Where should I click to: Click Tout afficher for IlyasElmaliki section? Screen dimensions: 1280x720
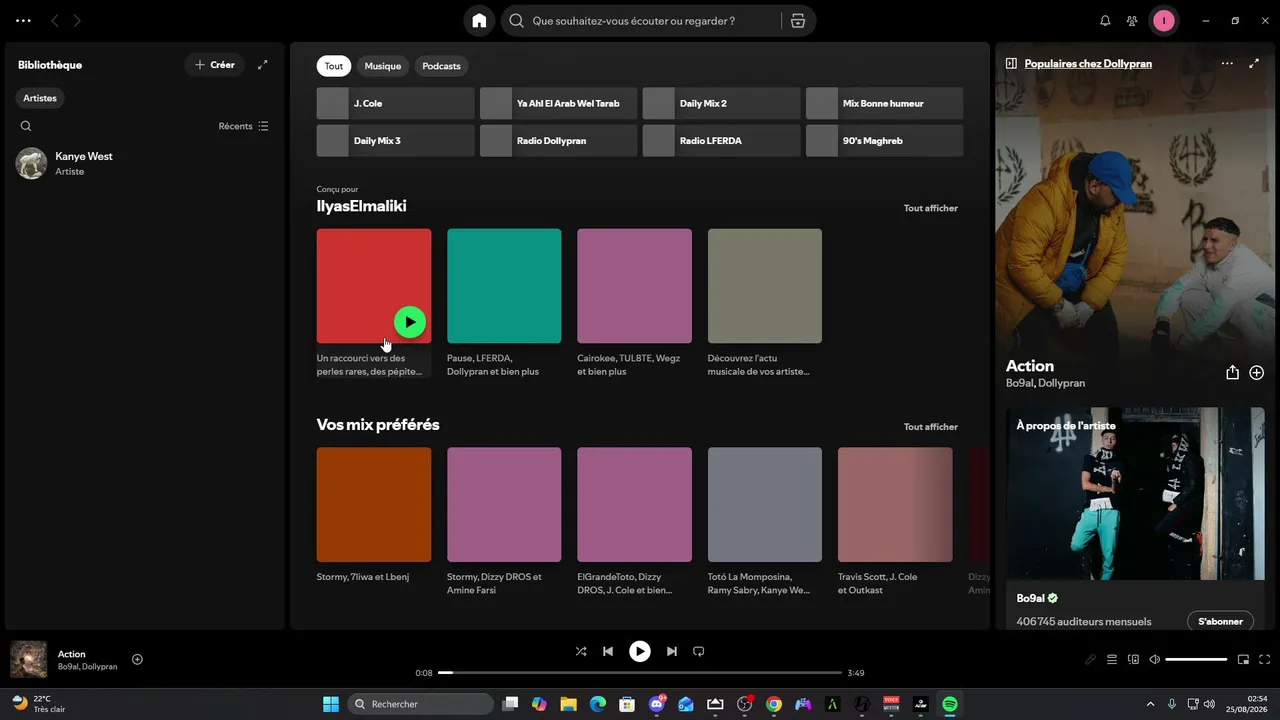pyautogui.click(x=931, y=208)
